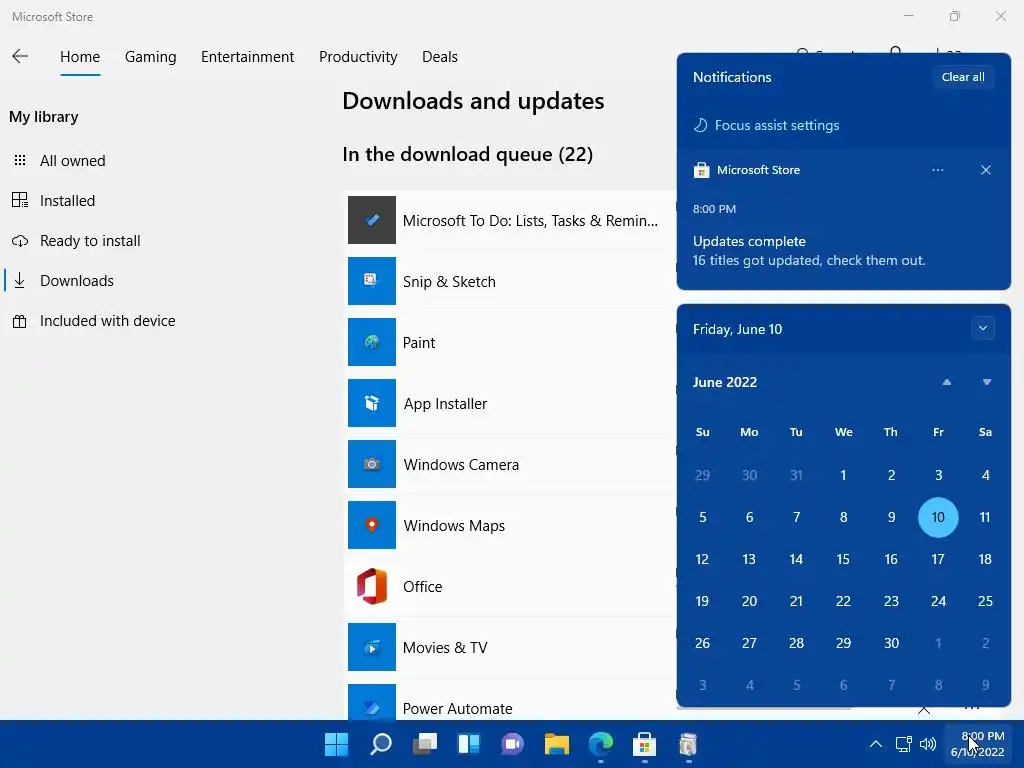Click the Power Automate name
This screenshot has width=1024, height=768.
coord(457,709)
